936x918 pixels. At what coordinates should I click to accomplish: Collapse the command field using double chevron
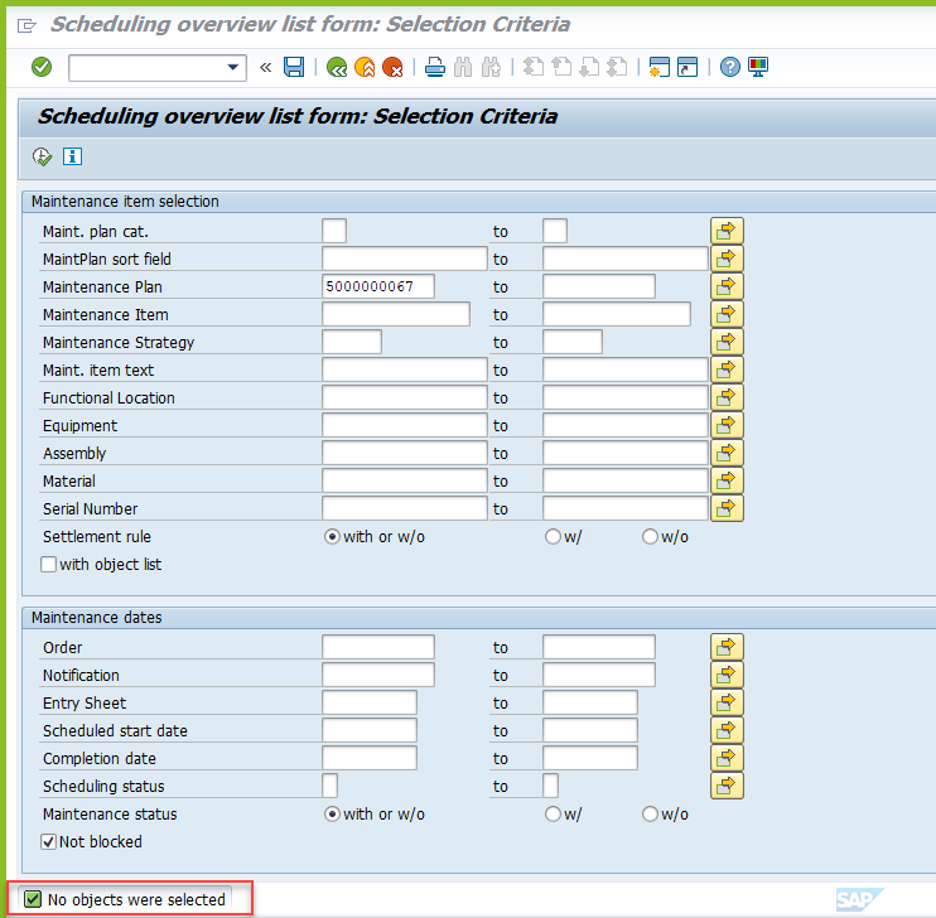(265, 67)
